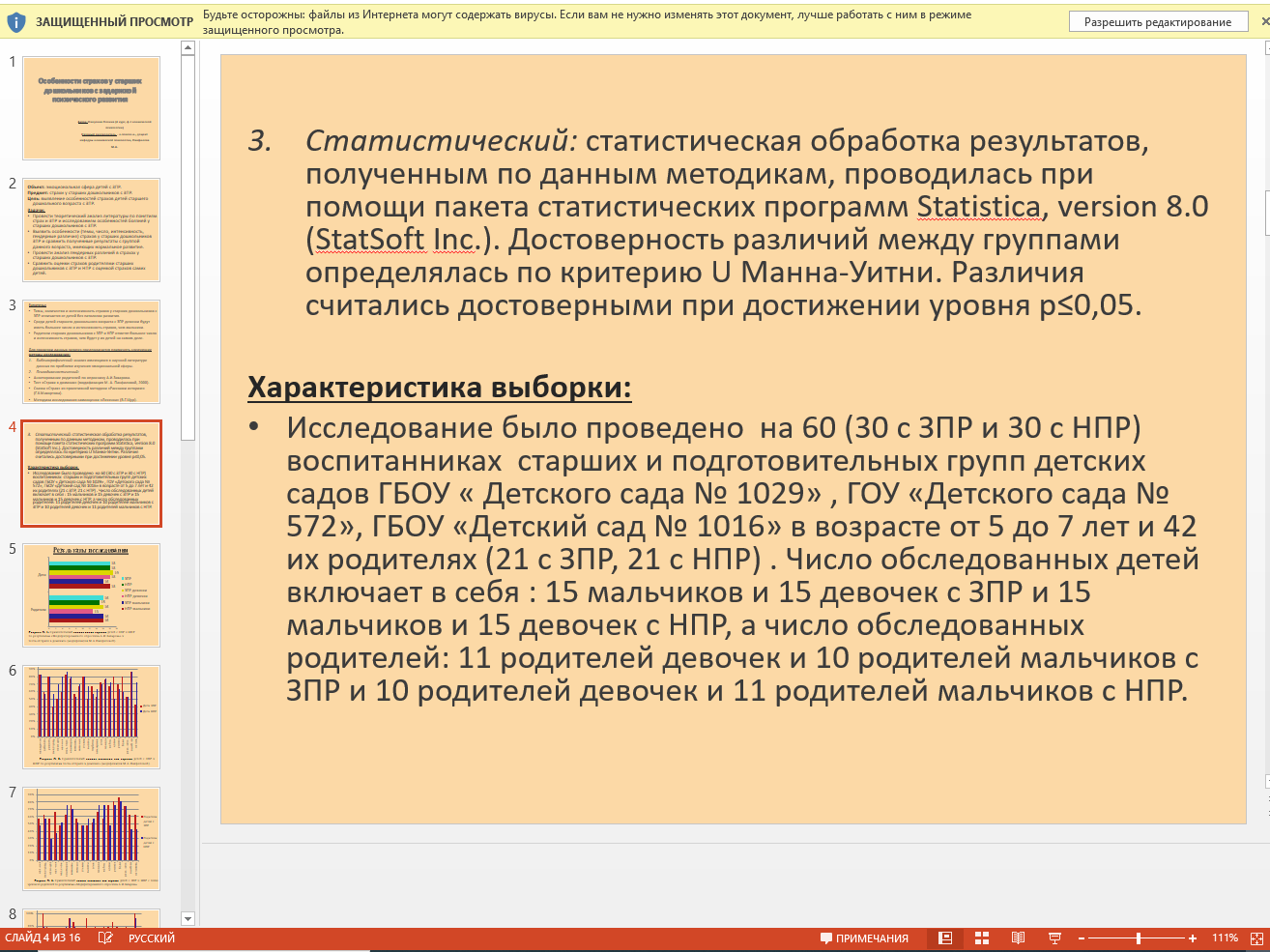This screenshot has height=952, width=1270.
Task: Click '111%' zoom level value
Action: [x=1225, y=938]
